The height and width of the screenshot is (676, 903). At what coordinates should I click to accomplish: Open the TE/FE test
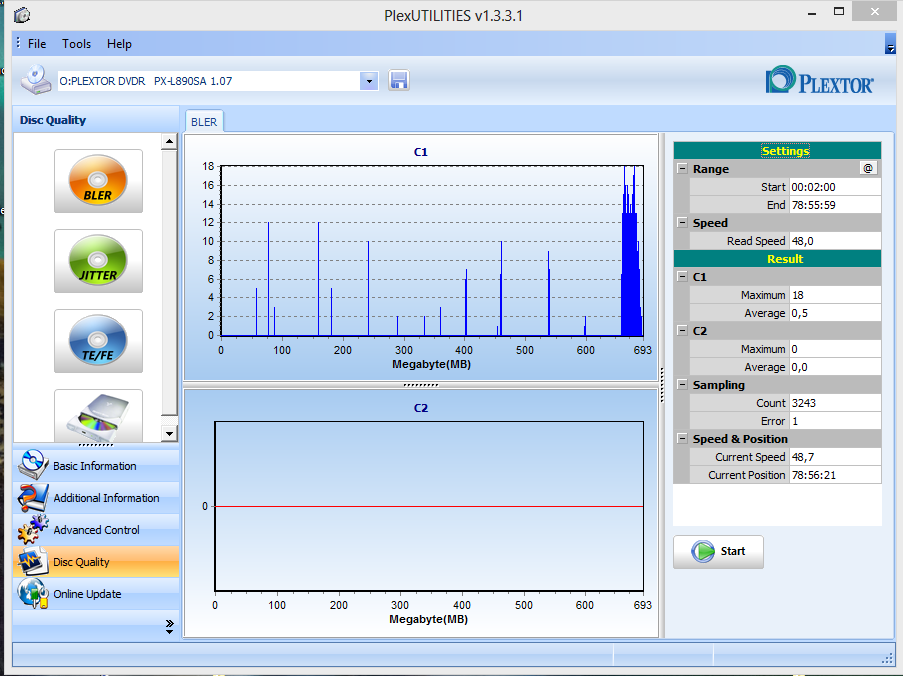(x=98, y=341)
